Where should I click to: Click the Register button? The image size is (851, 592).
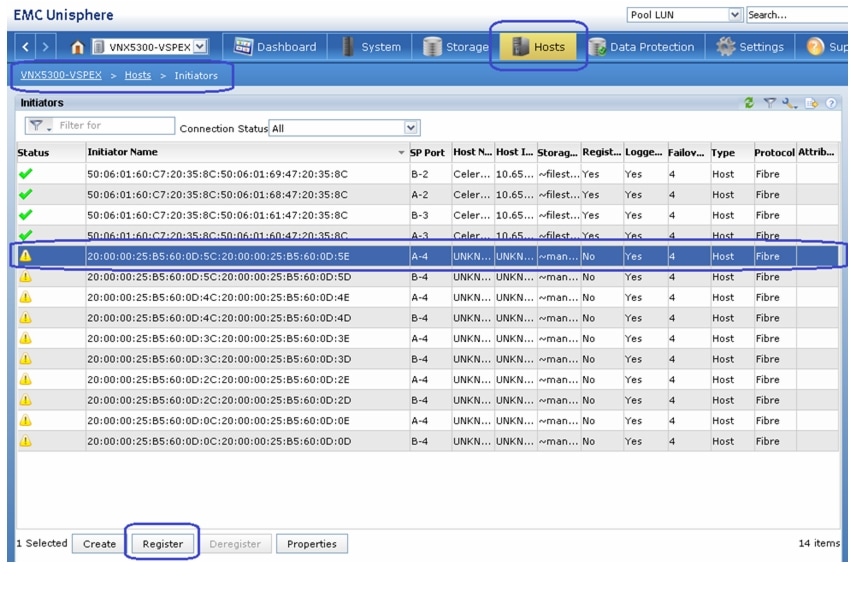pos(162,544)
